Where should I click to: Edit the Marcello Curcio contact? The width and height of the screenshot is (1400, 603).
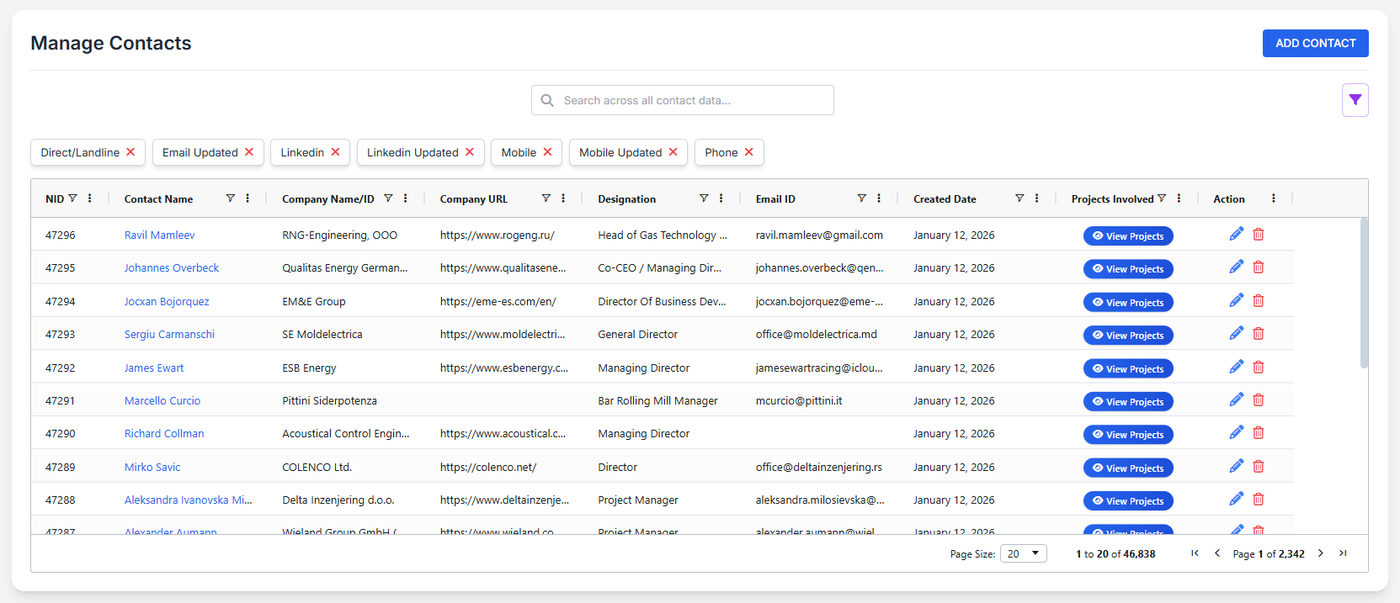click(1236, 400)
